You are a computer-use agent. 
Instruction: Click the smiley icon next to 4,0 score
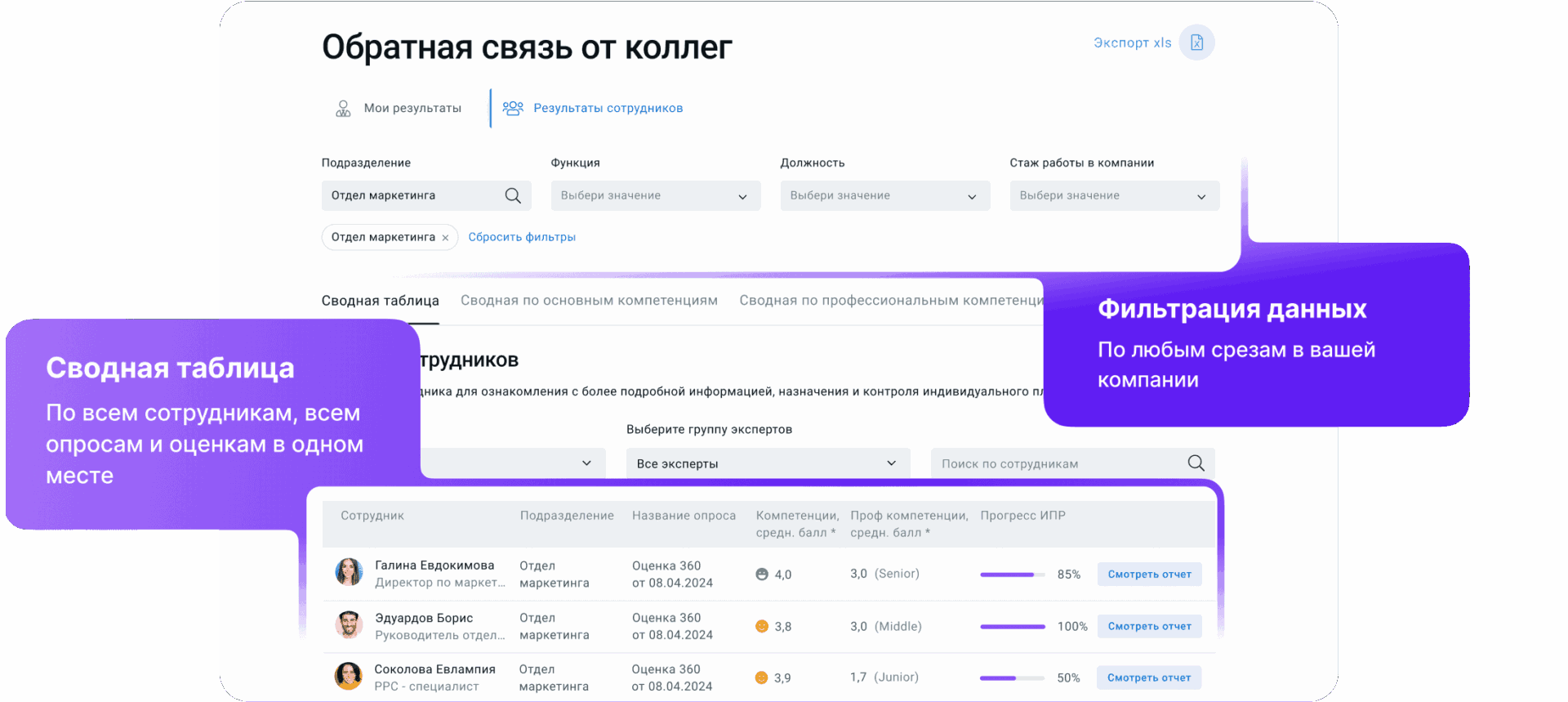(762, 575)
